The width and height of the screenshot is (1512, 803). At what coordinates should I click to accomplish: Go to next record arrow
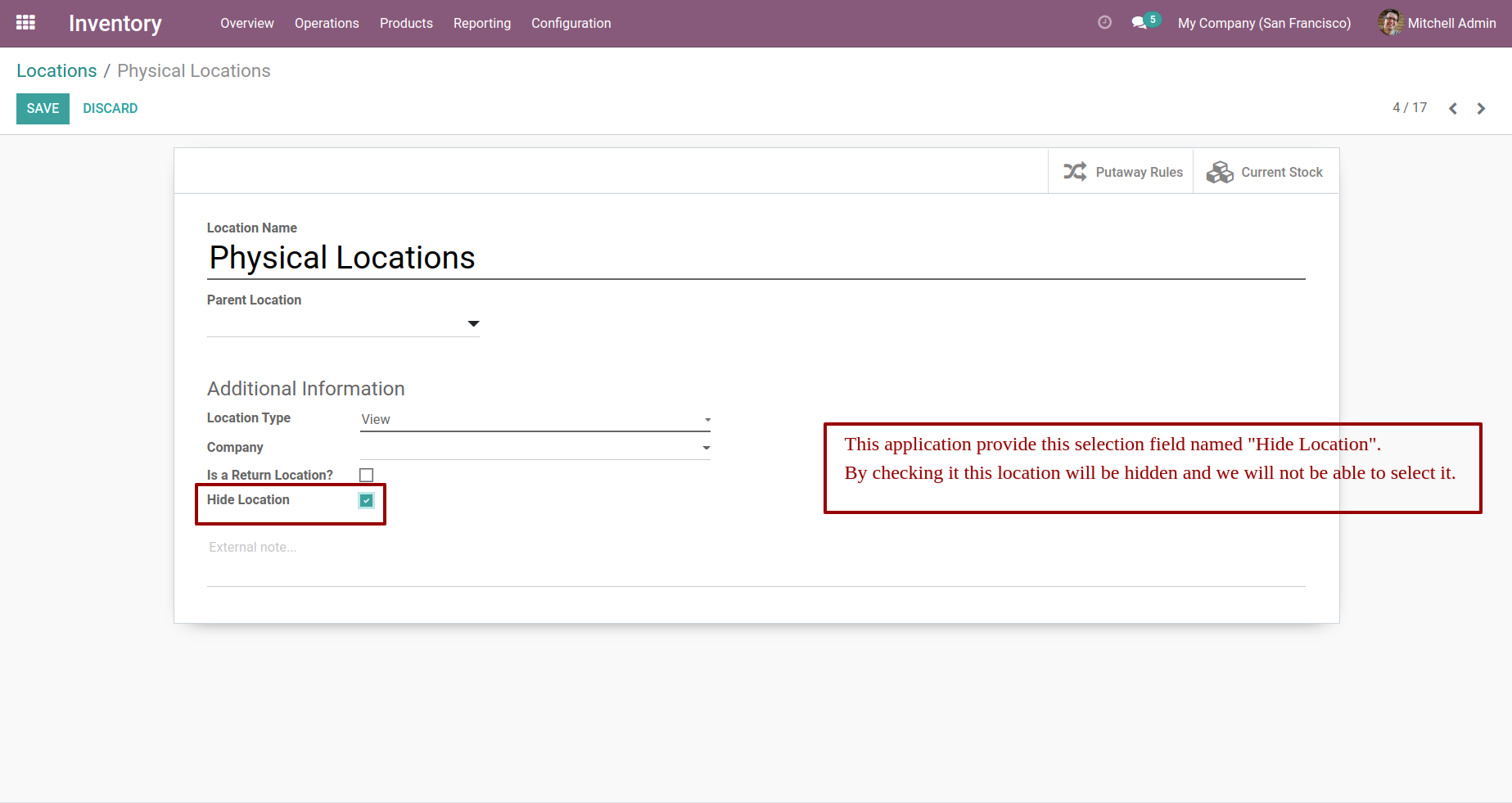[1481, 108]
